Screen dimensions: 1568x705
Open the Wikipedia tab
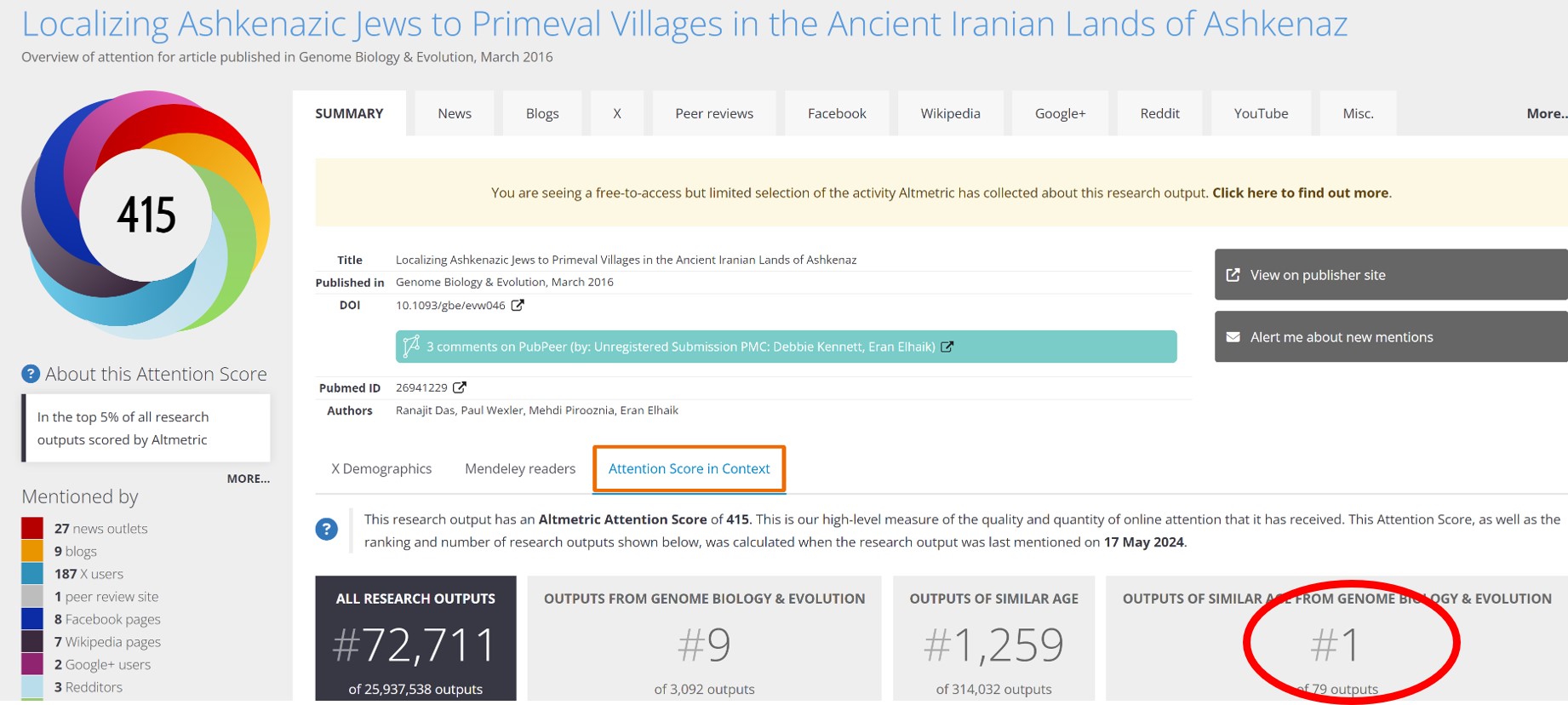click(950, 113)
